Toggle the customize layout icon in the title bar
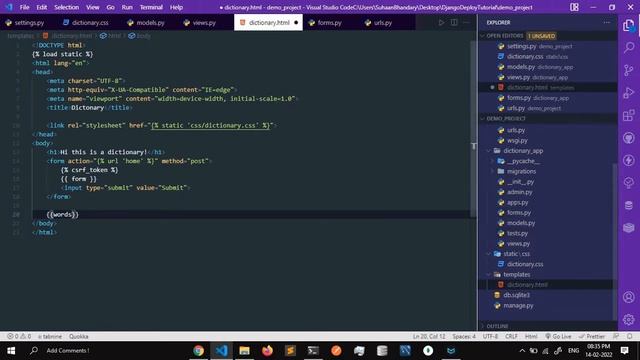Viewport: 640px width, 360px height. (574, 7)
